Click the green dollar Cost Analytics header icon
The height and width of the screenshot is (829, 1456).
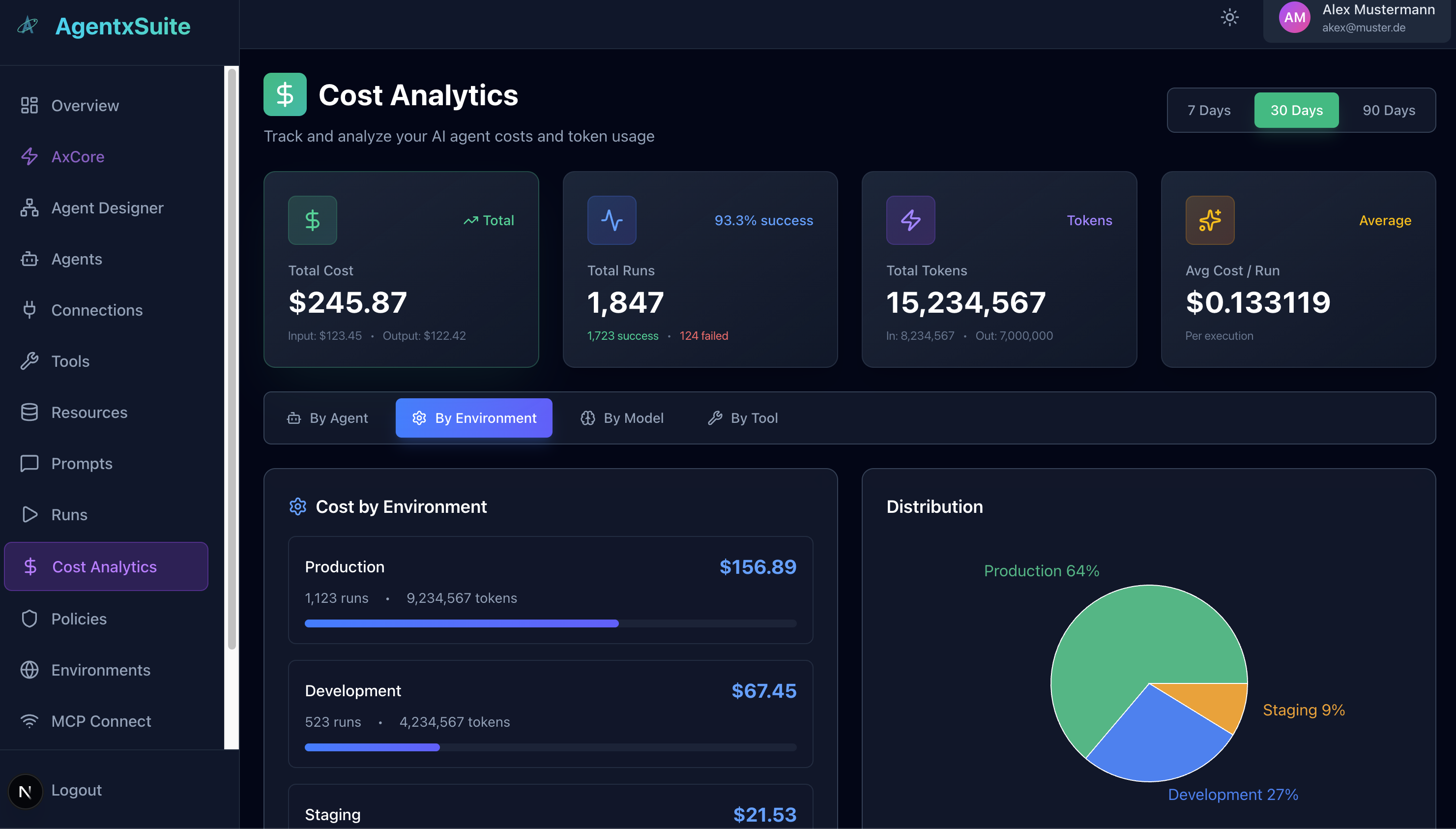285,94
